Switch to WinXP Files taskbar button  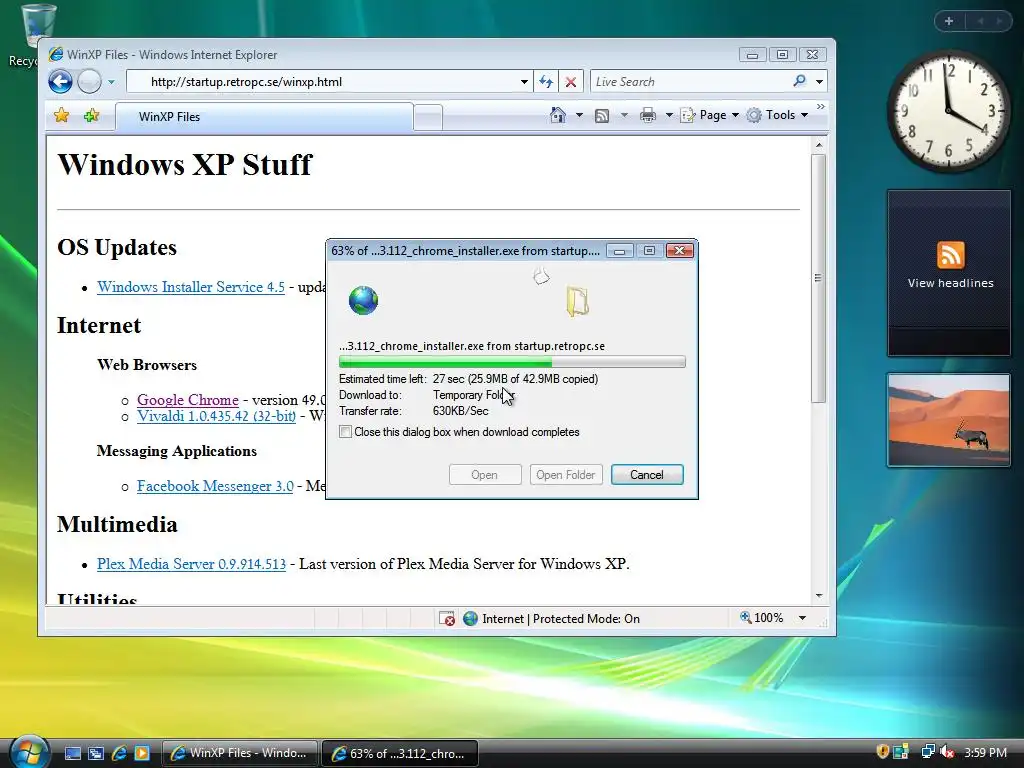click(x=240, y=753)
